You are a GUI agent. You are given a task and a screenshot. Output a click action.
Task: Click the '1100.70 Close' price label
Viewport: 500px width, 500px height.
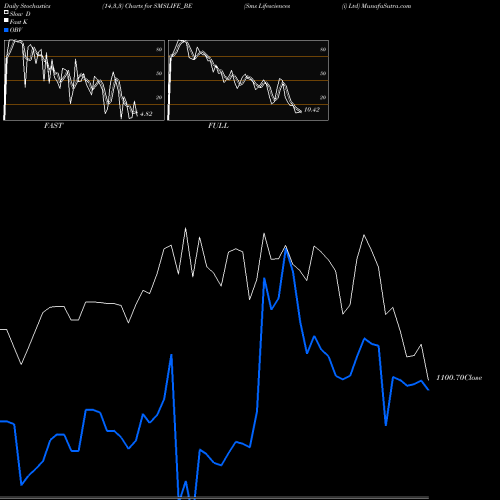(459, 378)
